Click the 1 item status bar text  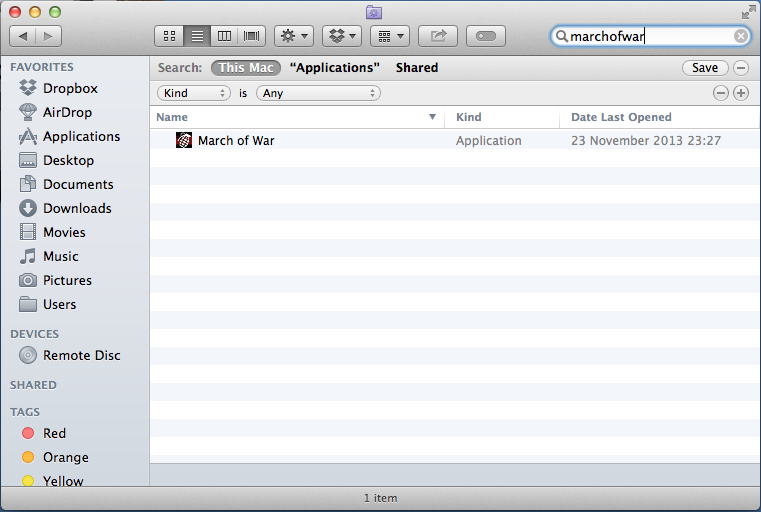pos(380,498)
